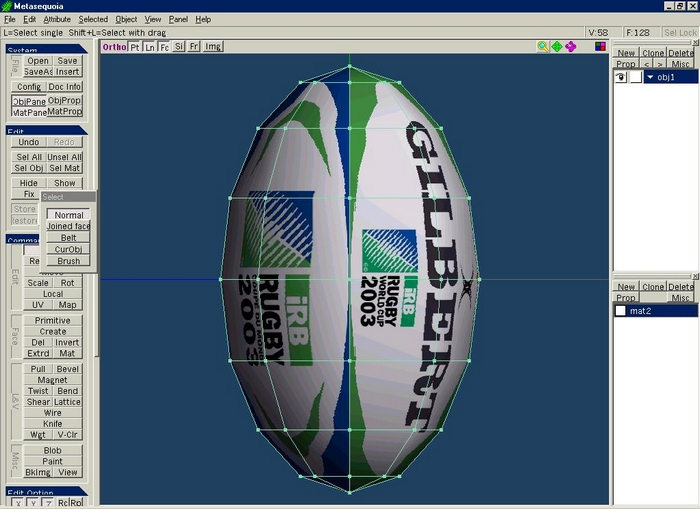700x509 pixels.
Task: Click the magenta rotate view icon
Action: point(571,46)
